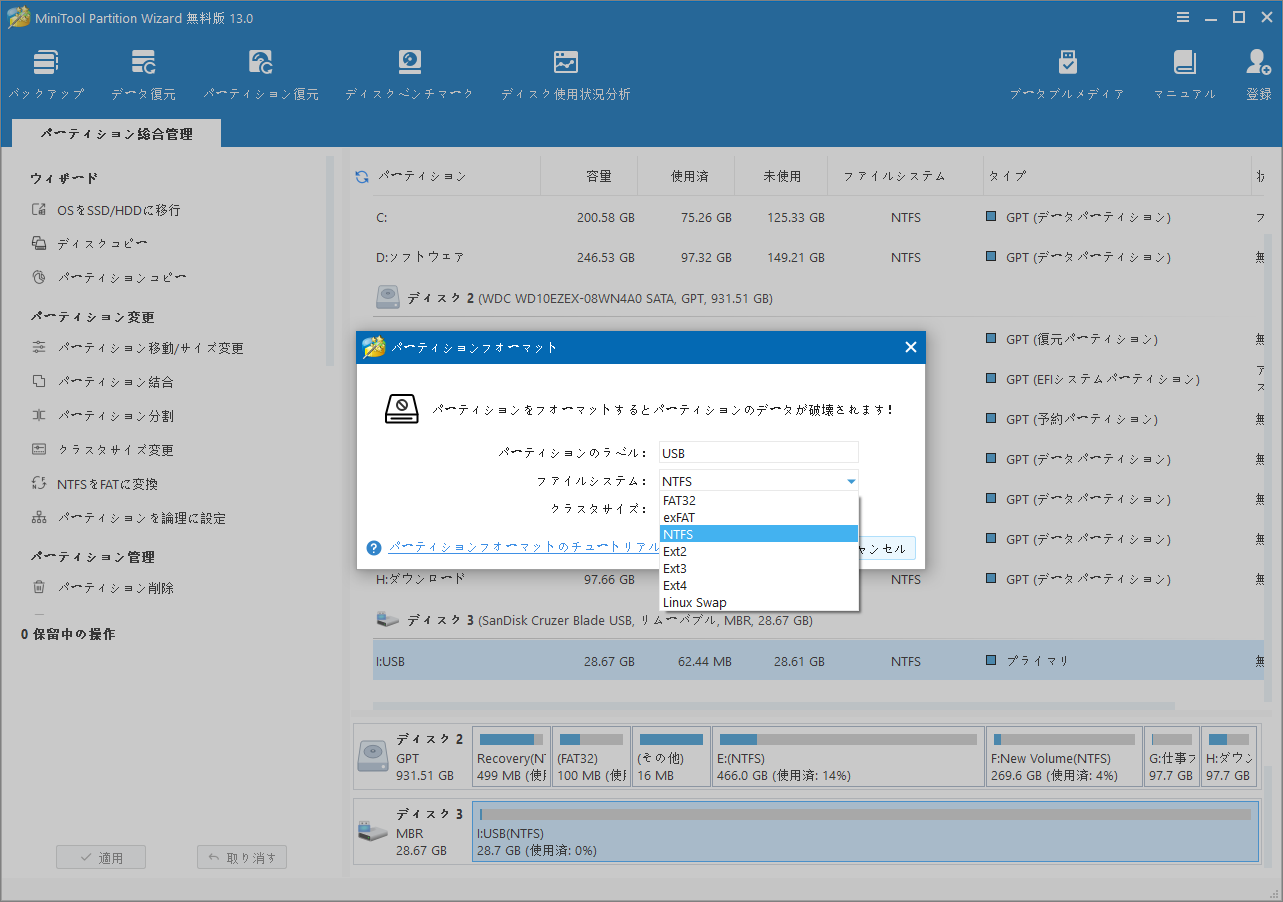Image resolution: width=1283 pixels, height=902 pixels.
Task: Switch to the パーティション総合管理 tab
Action: click(x=116, y=132)
